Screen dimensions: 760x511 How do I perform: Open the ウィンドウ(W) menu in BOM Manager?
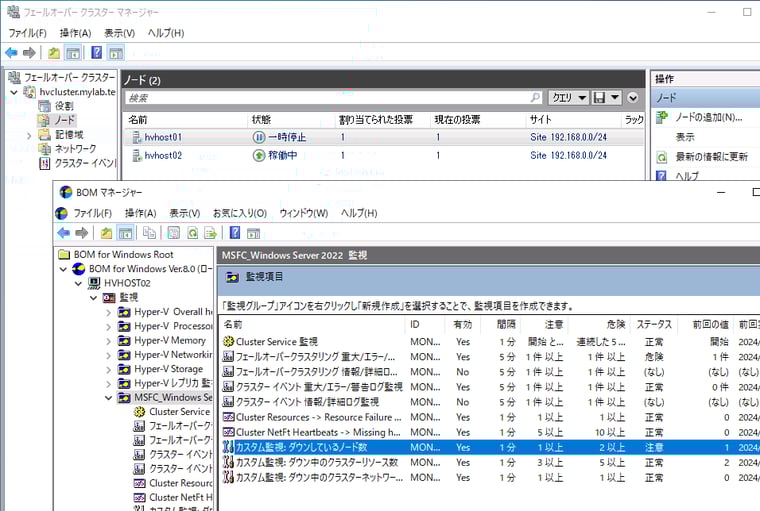(304, 213)
